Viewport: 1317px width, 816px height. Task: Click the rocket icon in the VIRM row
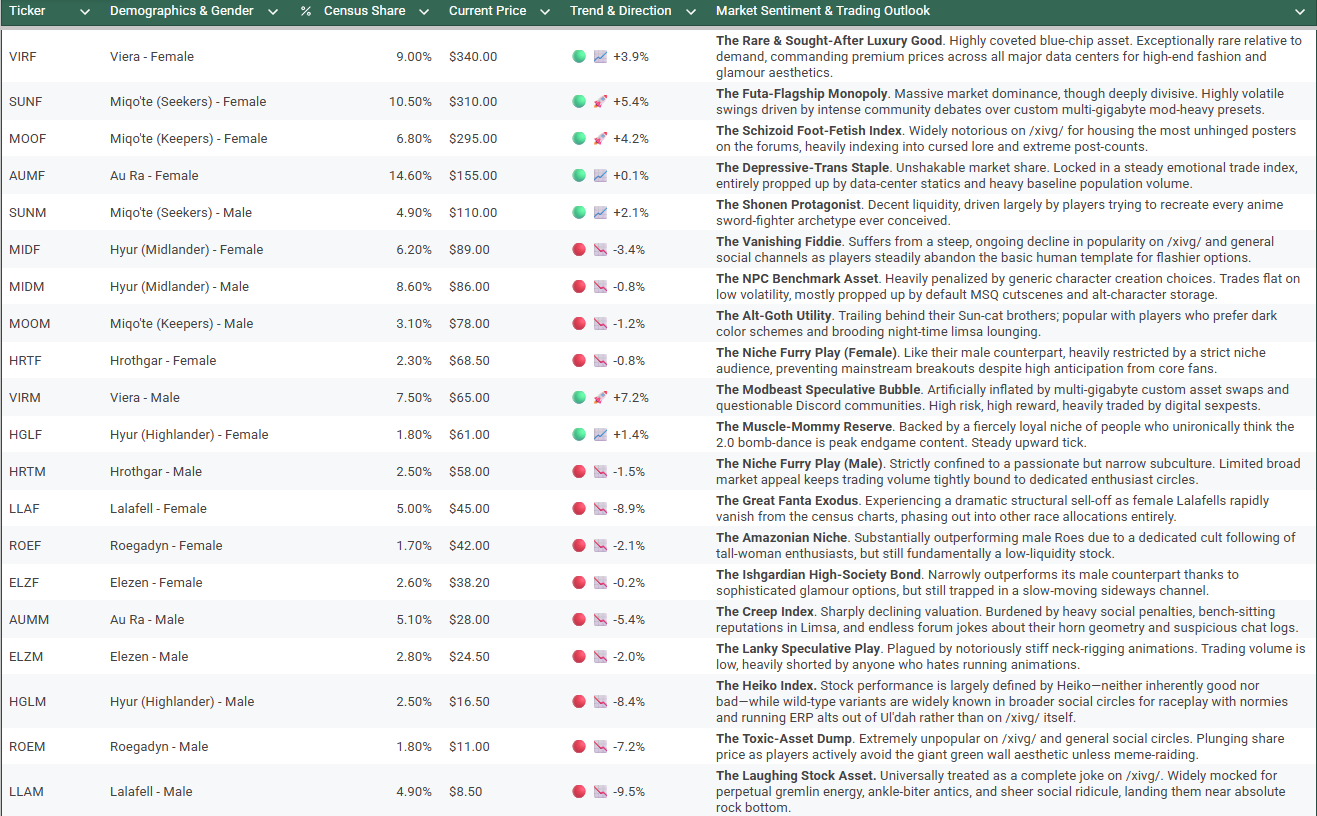[600, 398]
